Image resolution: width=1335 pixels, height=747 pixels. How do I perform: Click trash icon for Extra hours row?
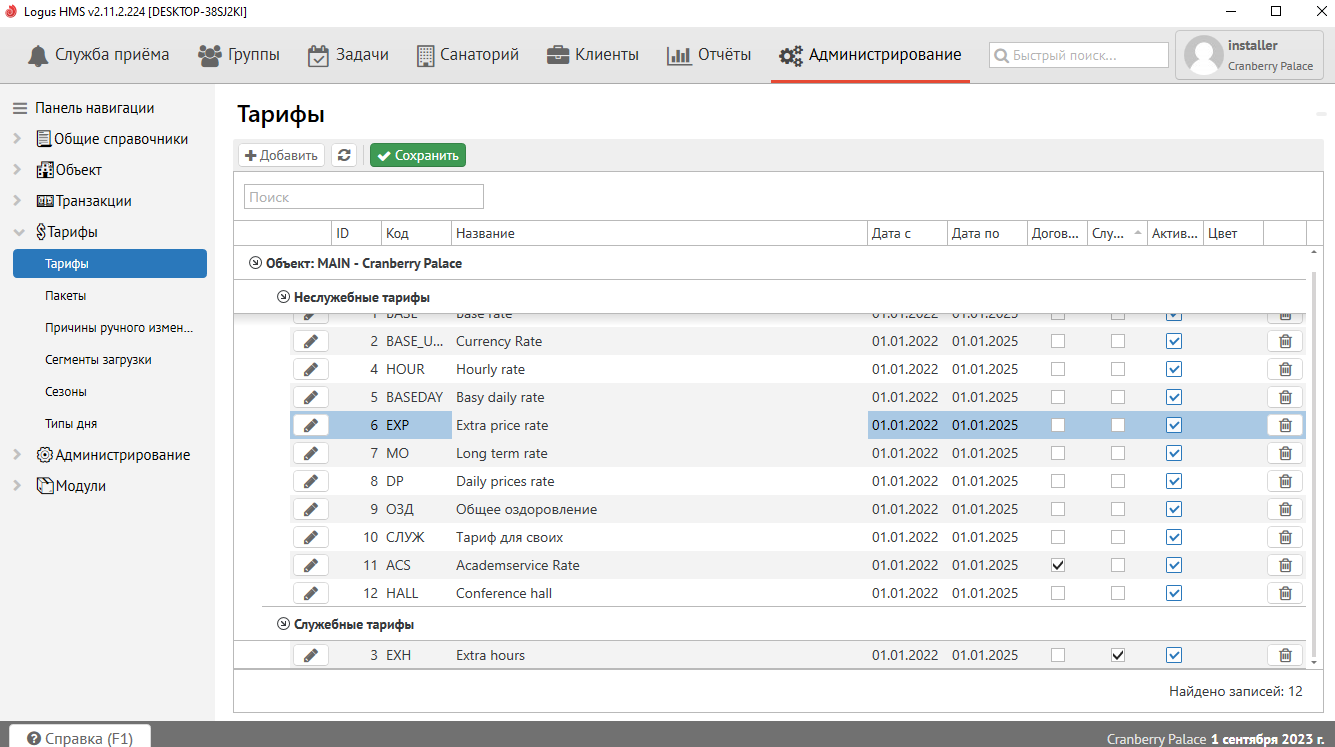[x=1285, y=655]
